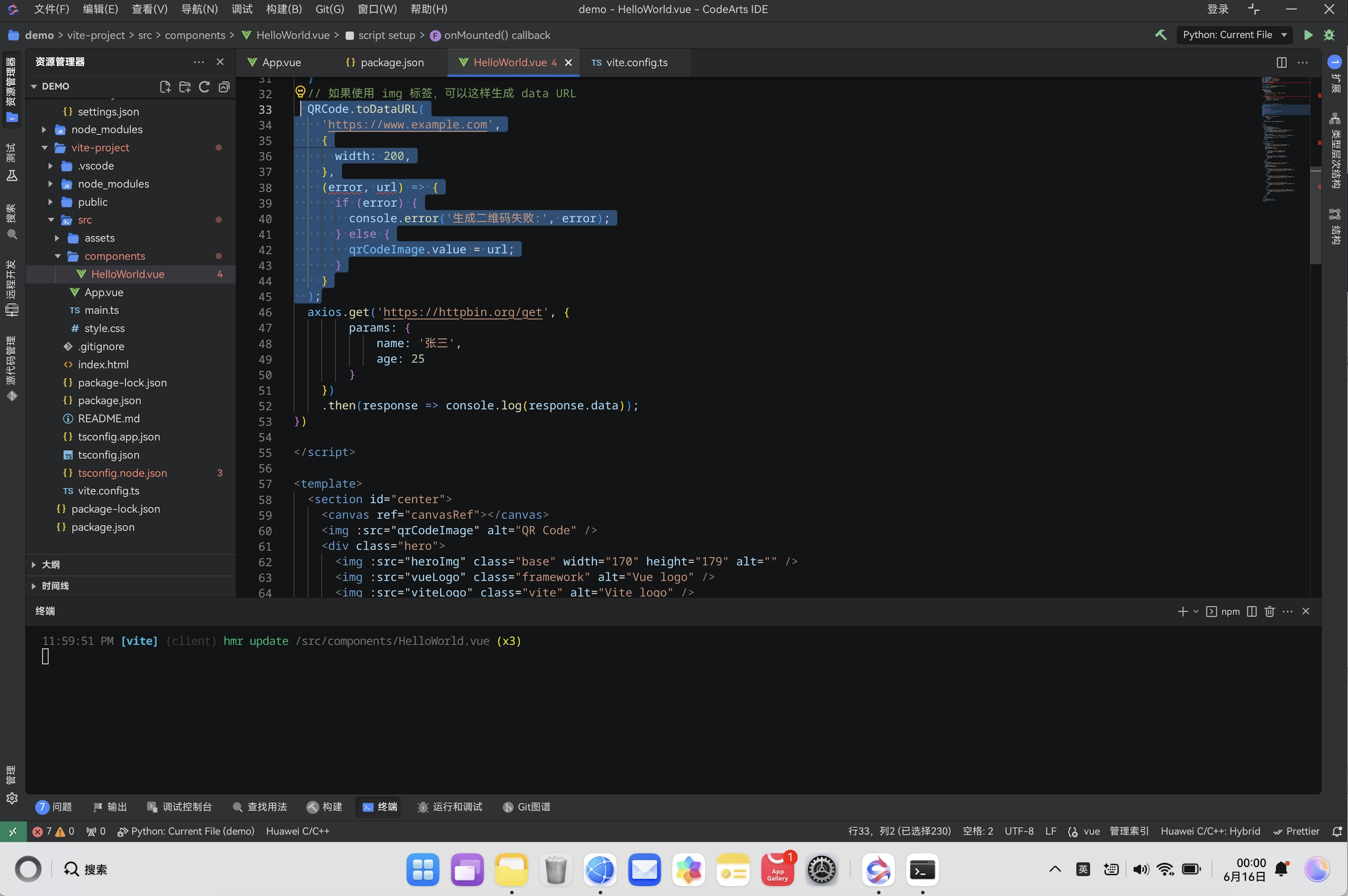
Task: Expand the .vscode folder
Action: click(50, 166)
